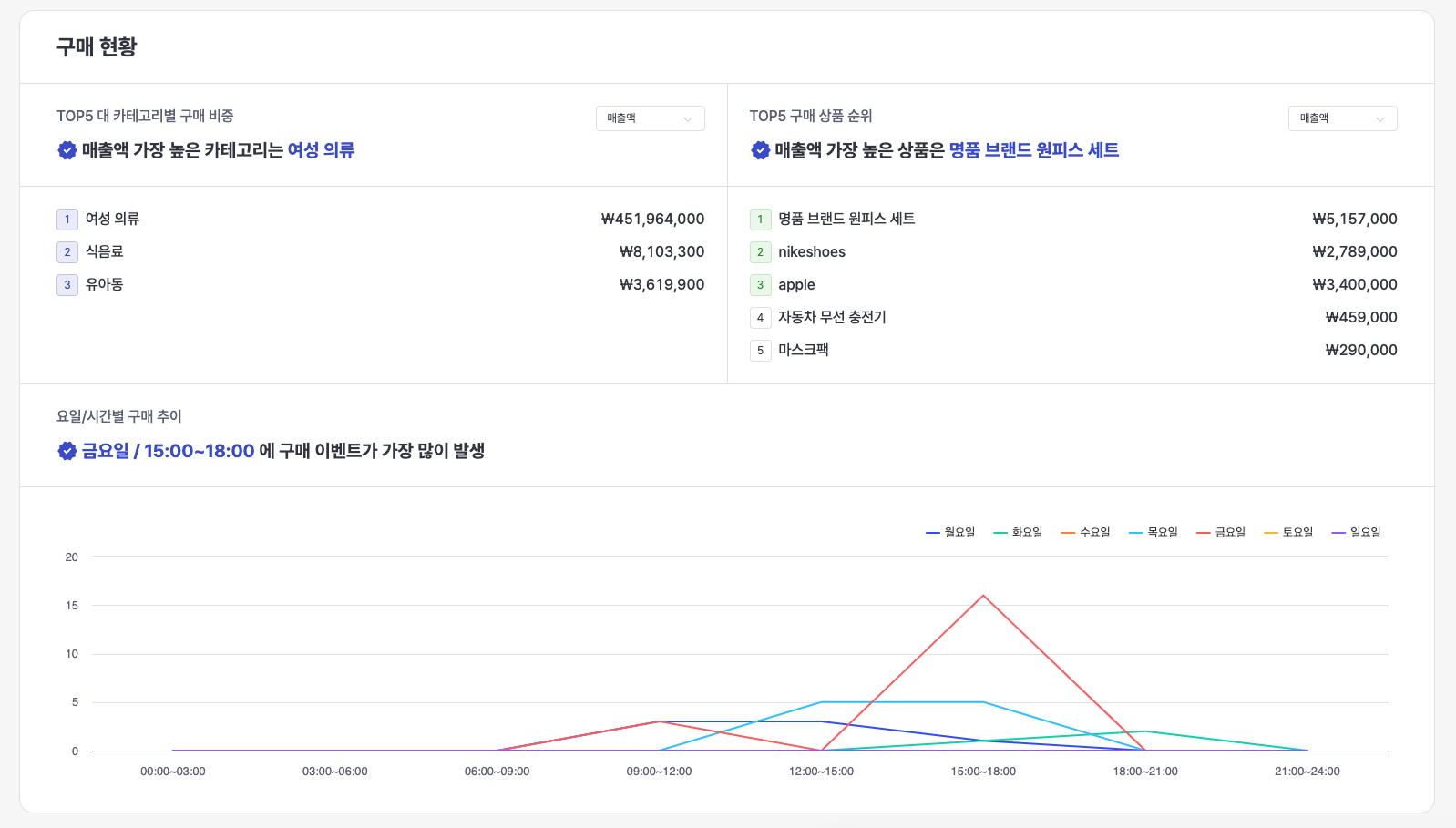Click the 금요일 peak point on chart
This screenshot has width=1456, height=828.
[983, 596]
